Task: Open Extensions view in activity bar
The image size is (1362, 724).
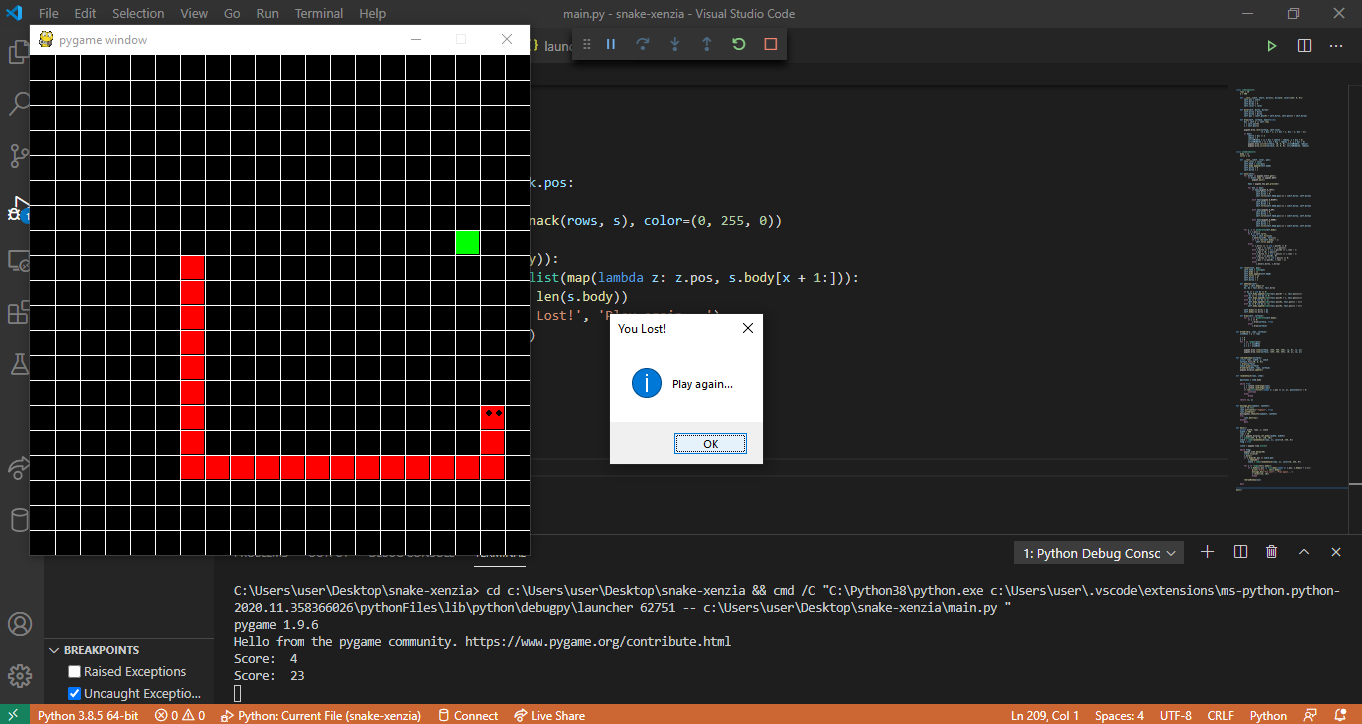Action: click(x=20, y=312)
